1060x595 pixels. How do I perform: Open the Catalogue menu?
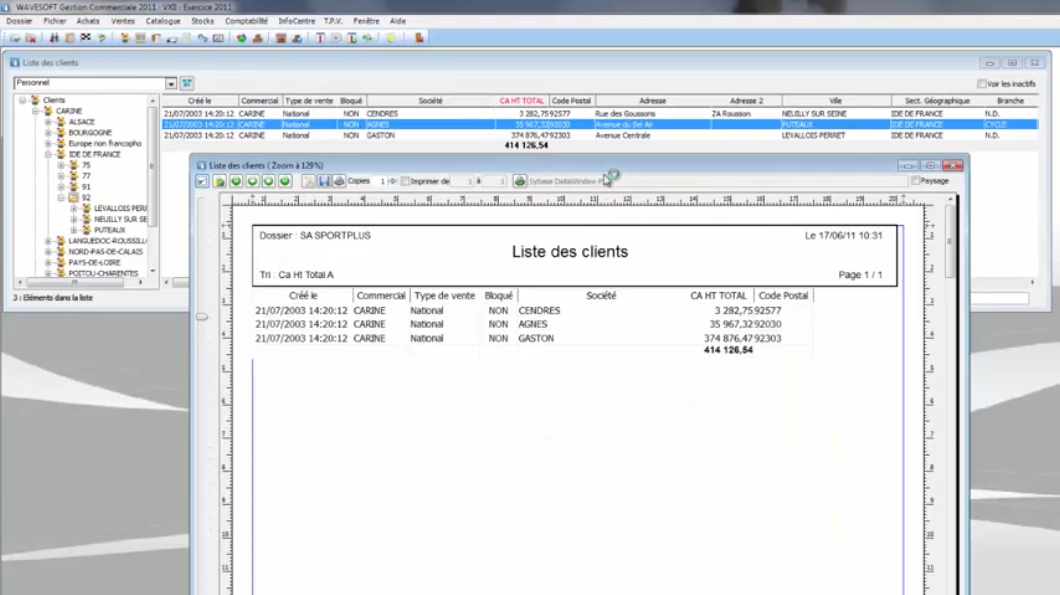[x=163, y=21]
